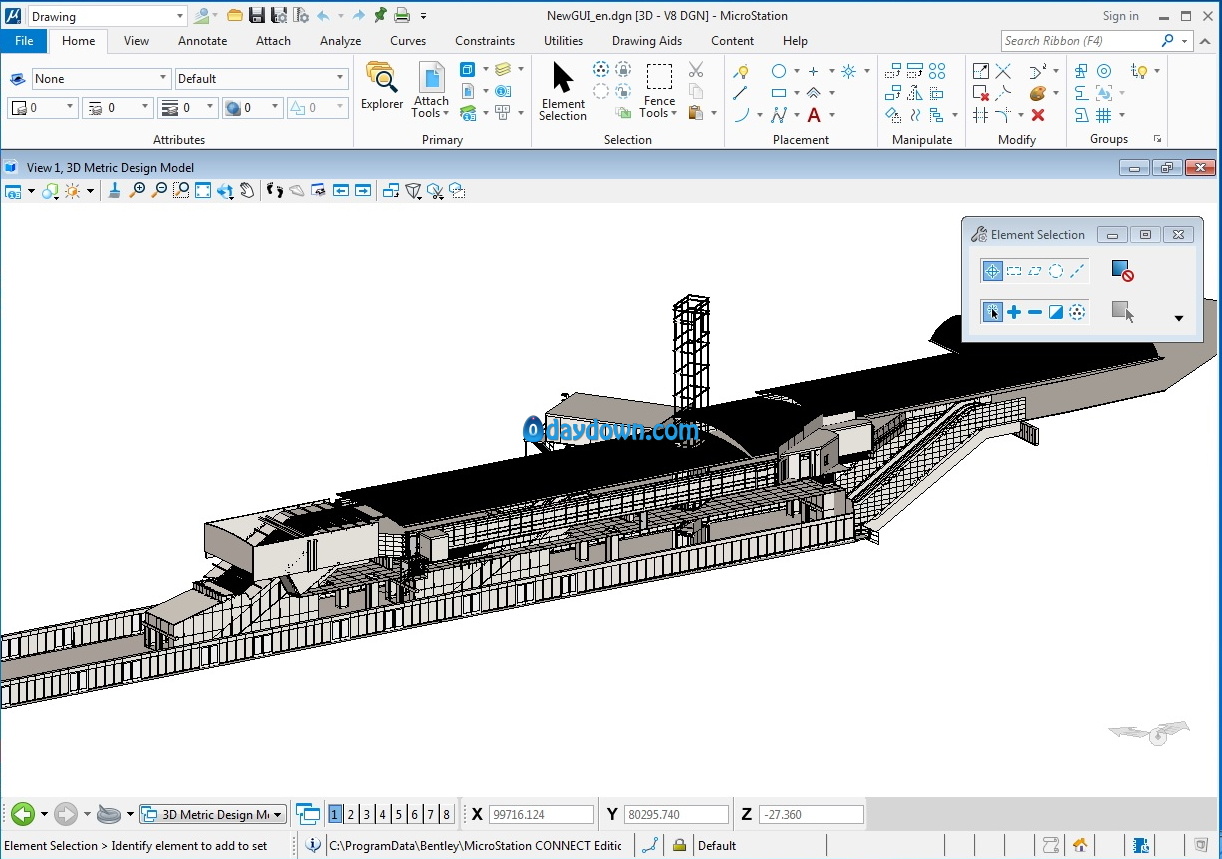Image resolution: width=1222 pixels, height=859 pixels.
Task: Open the Search Ribbon options dropdown arrow
Action: coord(1185,41)
